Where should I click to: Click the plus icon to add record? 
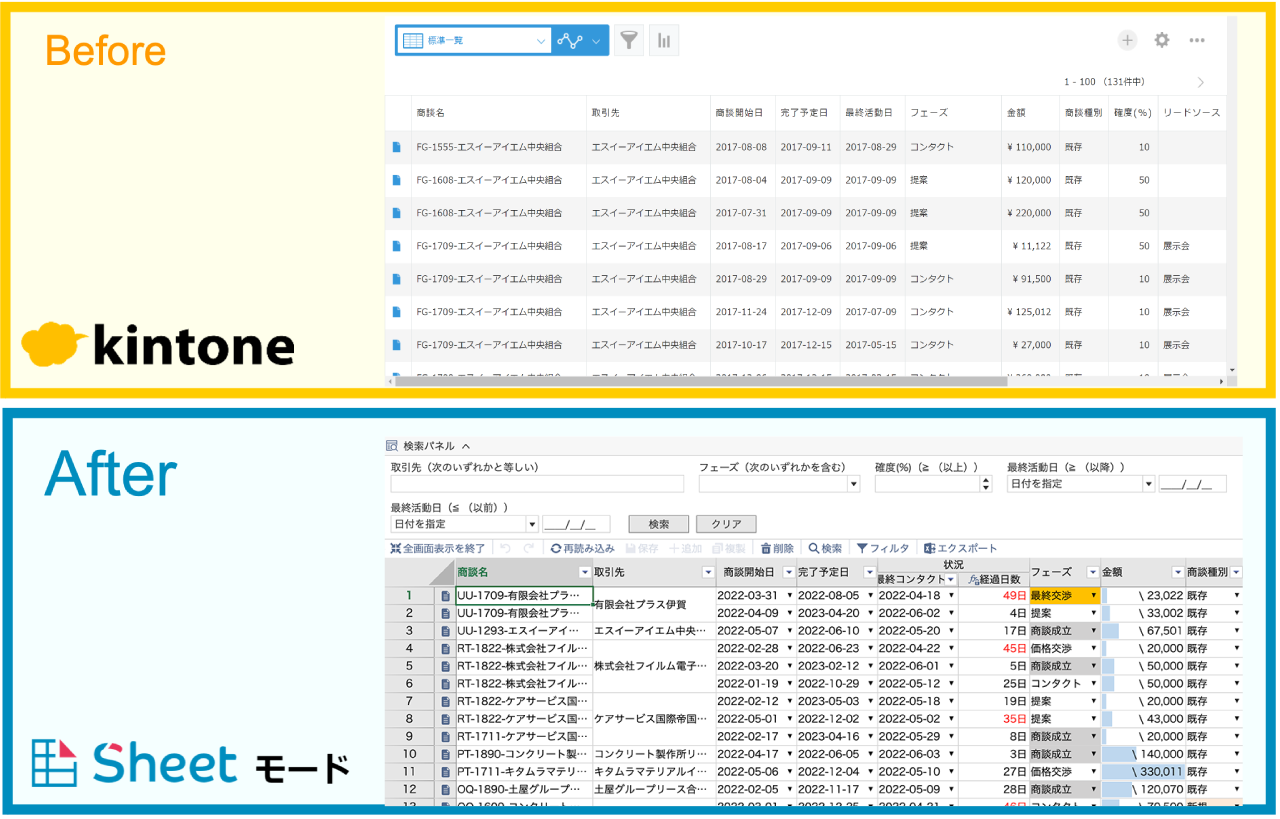point(1127,40)
